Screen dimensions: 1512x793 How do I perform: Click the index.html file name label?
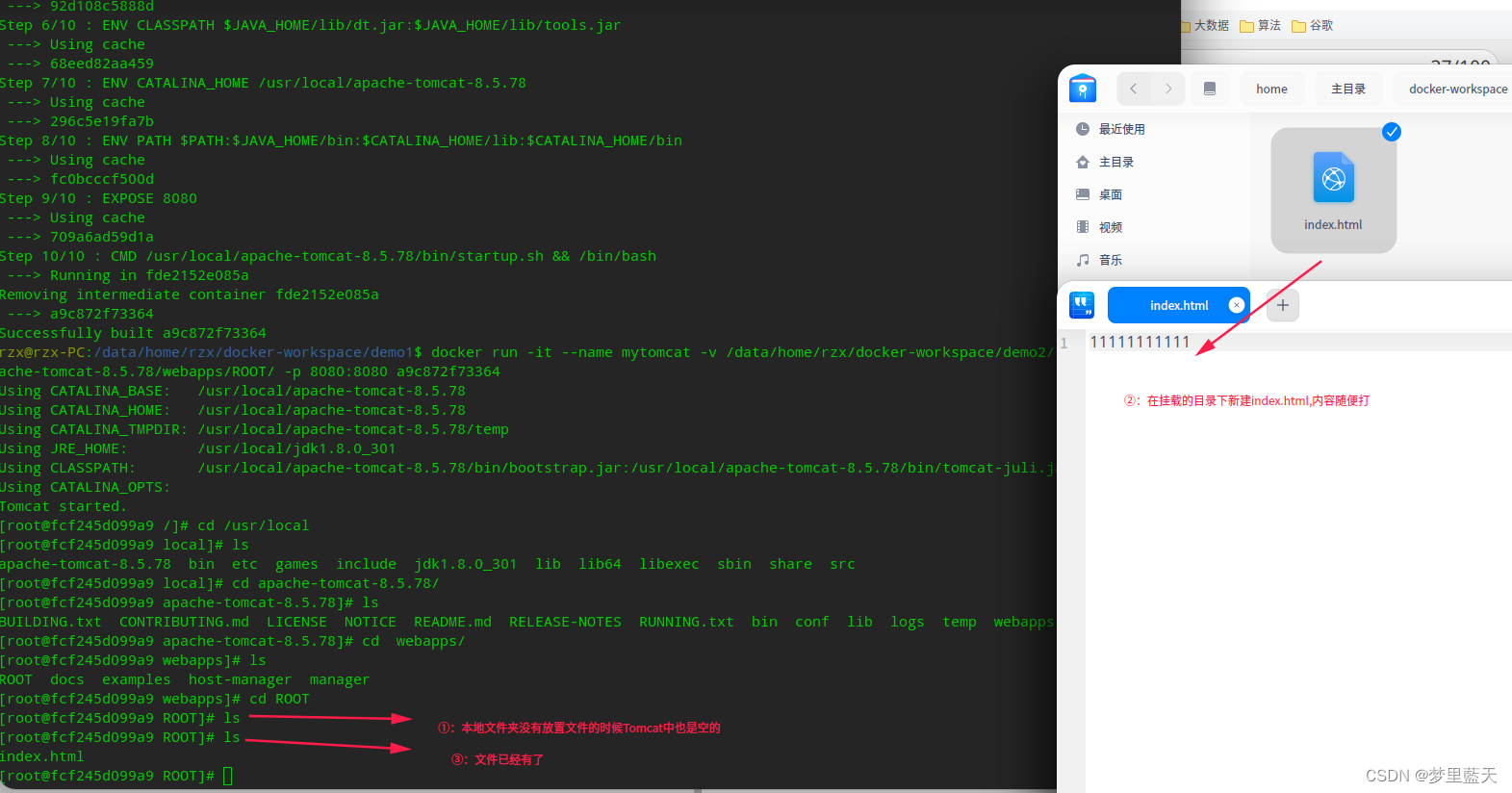1333,224
